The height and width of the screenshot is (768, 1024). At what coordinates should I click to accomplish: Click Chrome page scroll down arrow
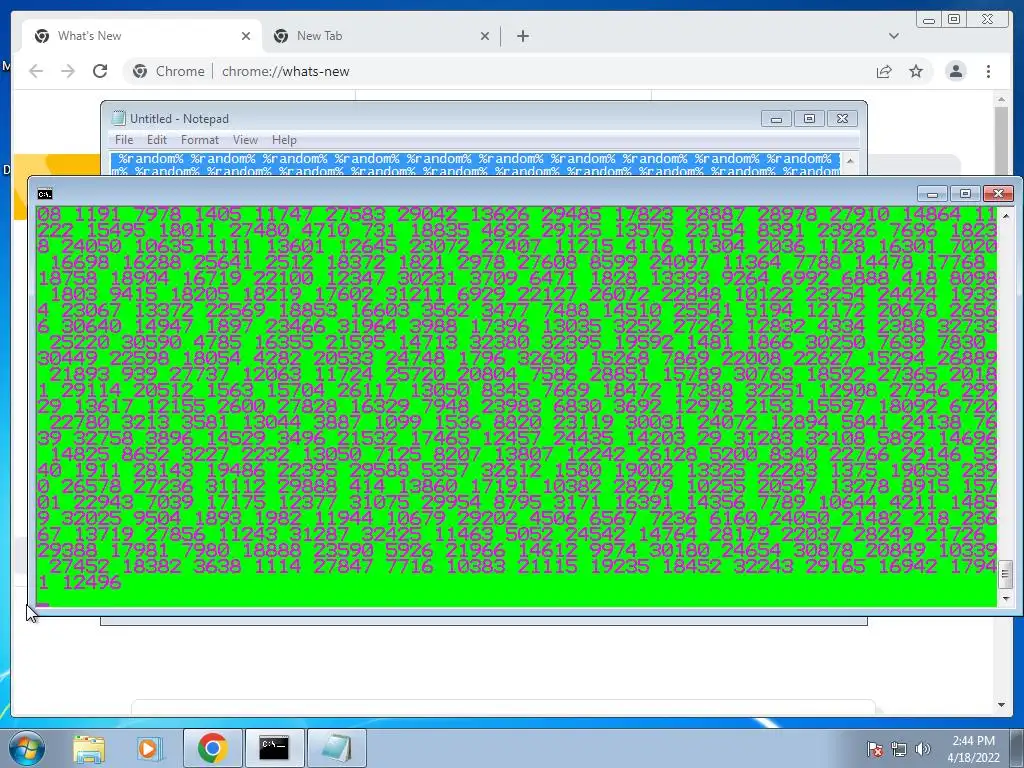pyautogui.click(x=1001, y=705)
